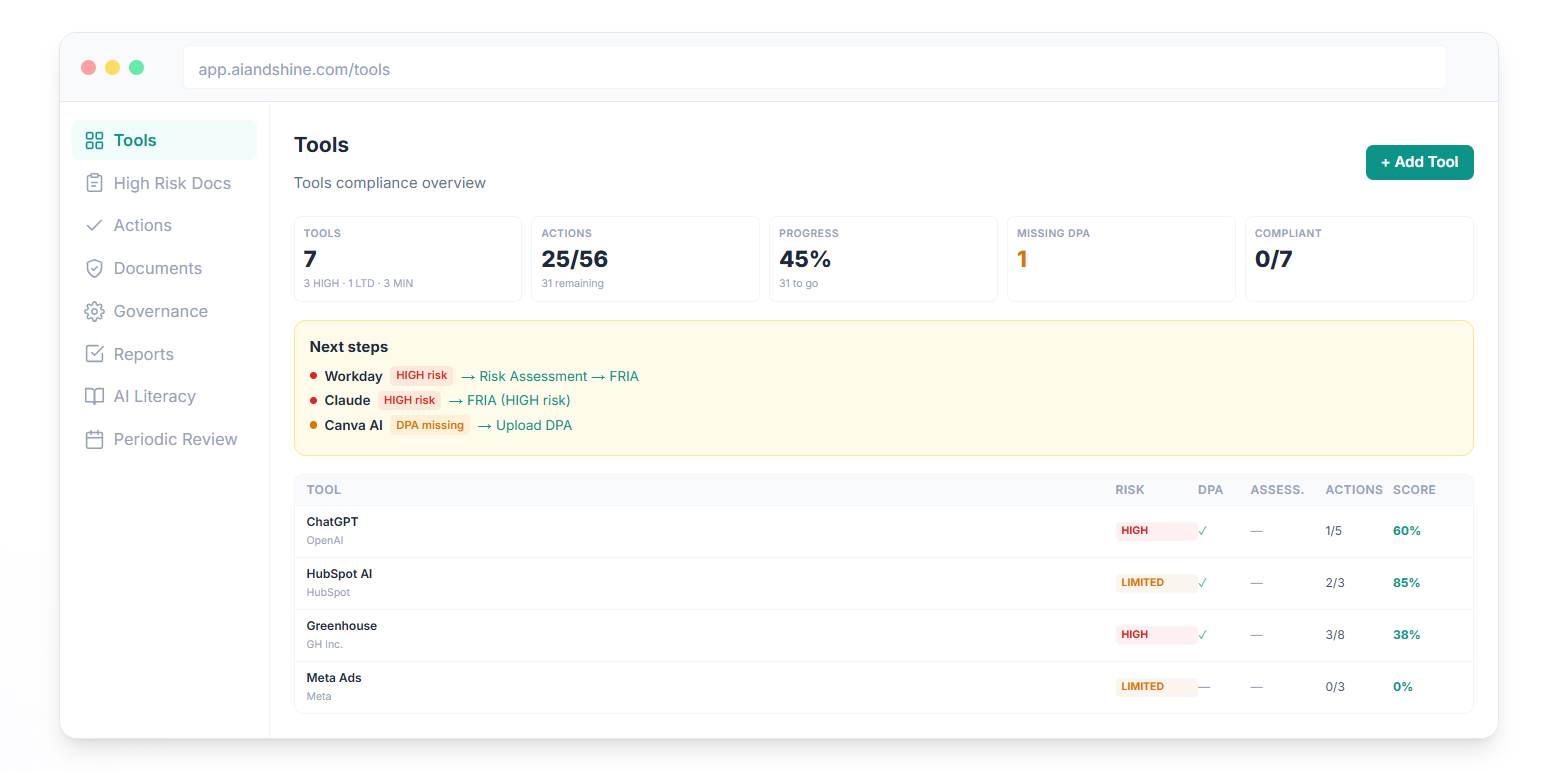Screen dimensions: 1549x771
Task: Click the DPA missing badge
Action: tap(430, 425)
